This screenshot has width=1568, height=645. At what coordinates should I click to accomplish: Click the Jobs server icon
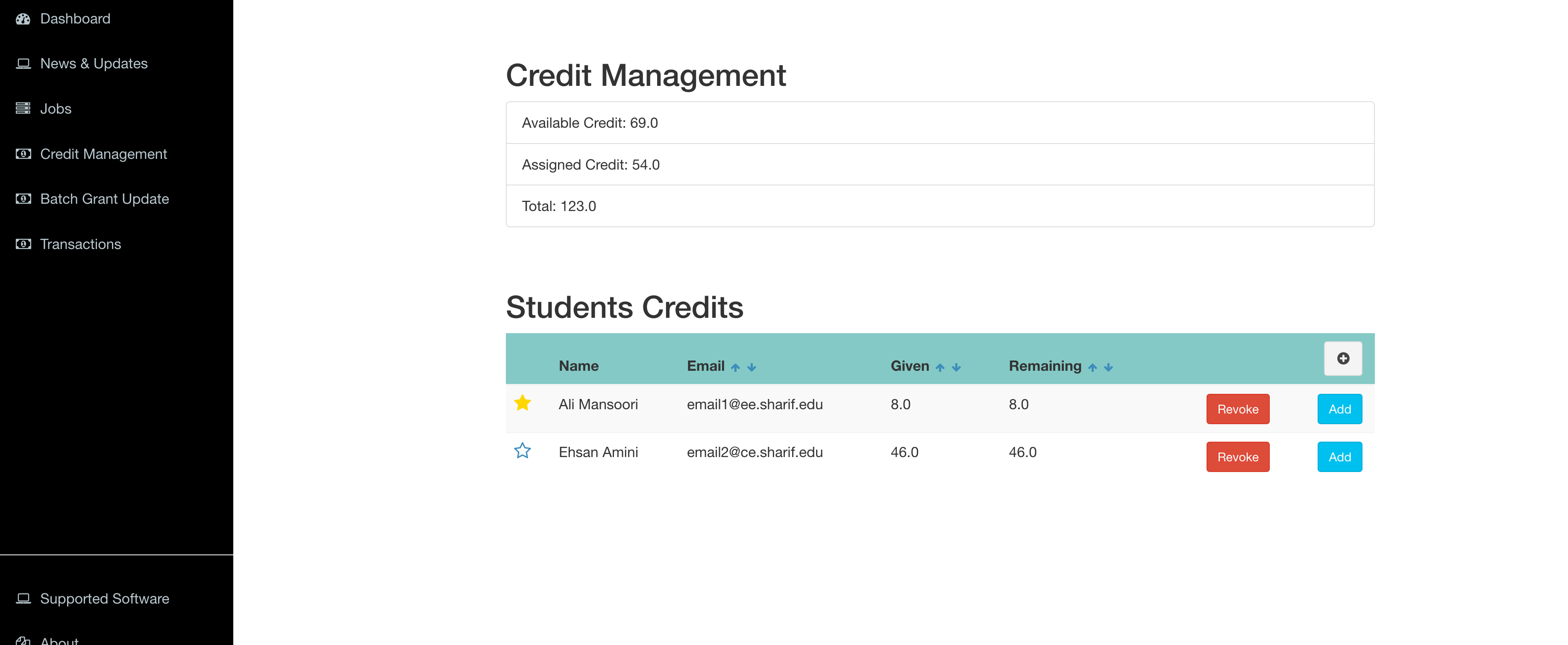click(x=23, y=109)
